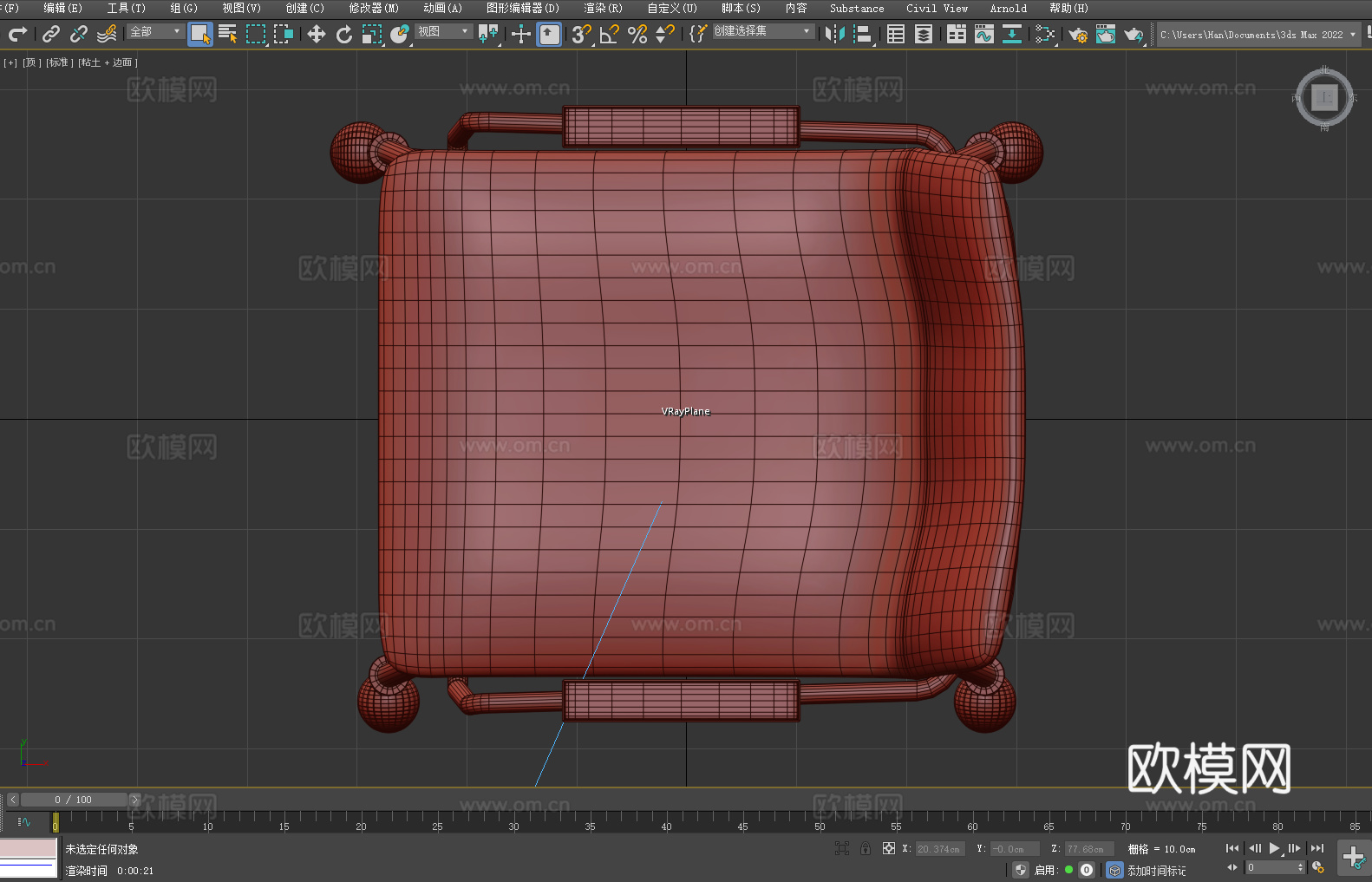Click the Mirror tool icon
1372x882 pixels.
[834, 34]
